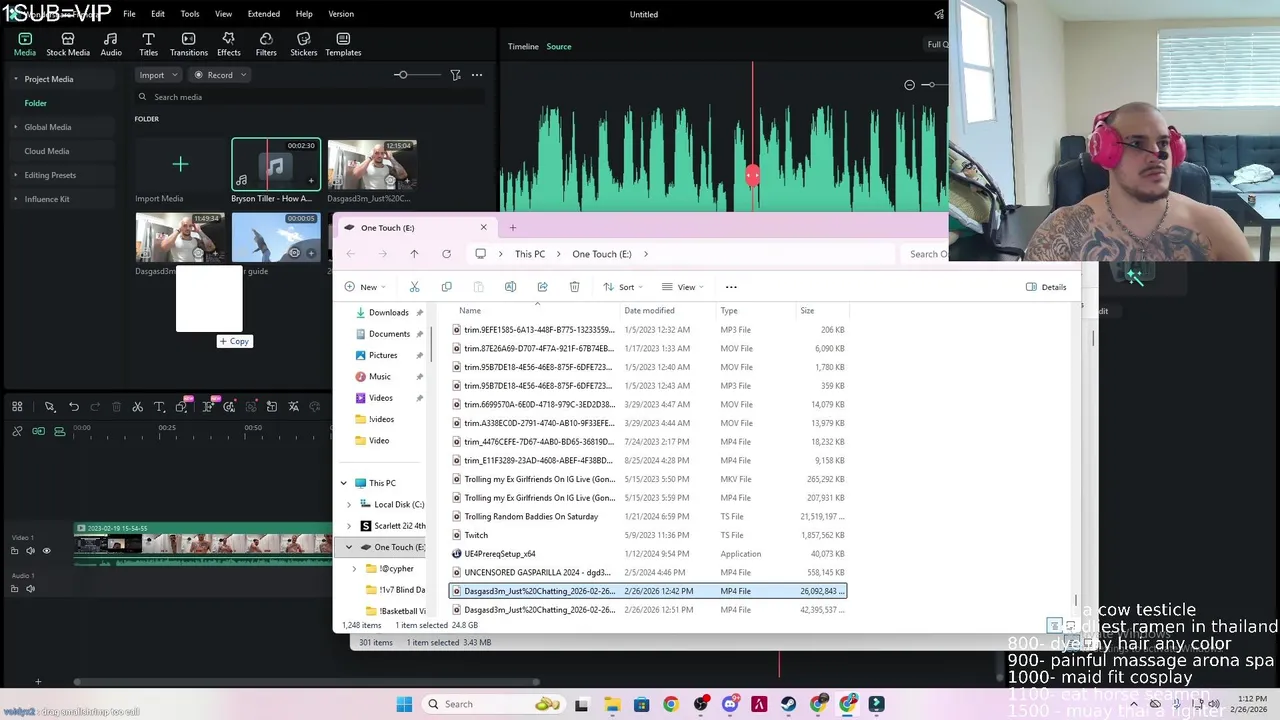Open Explorer See more options

tap(731, 287)
